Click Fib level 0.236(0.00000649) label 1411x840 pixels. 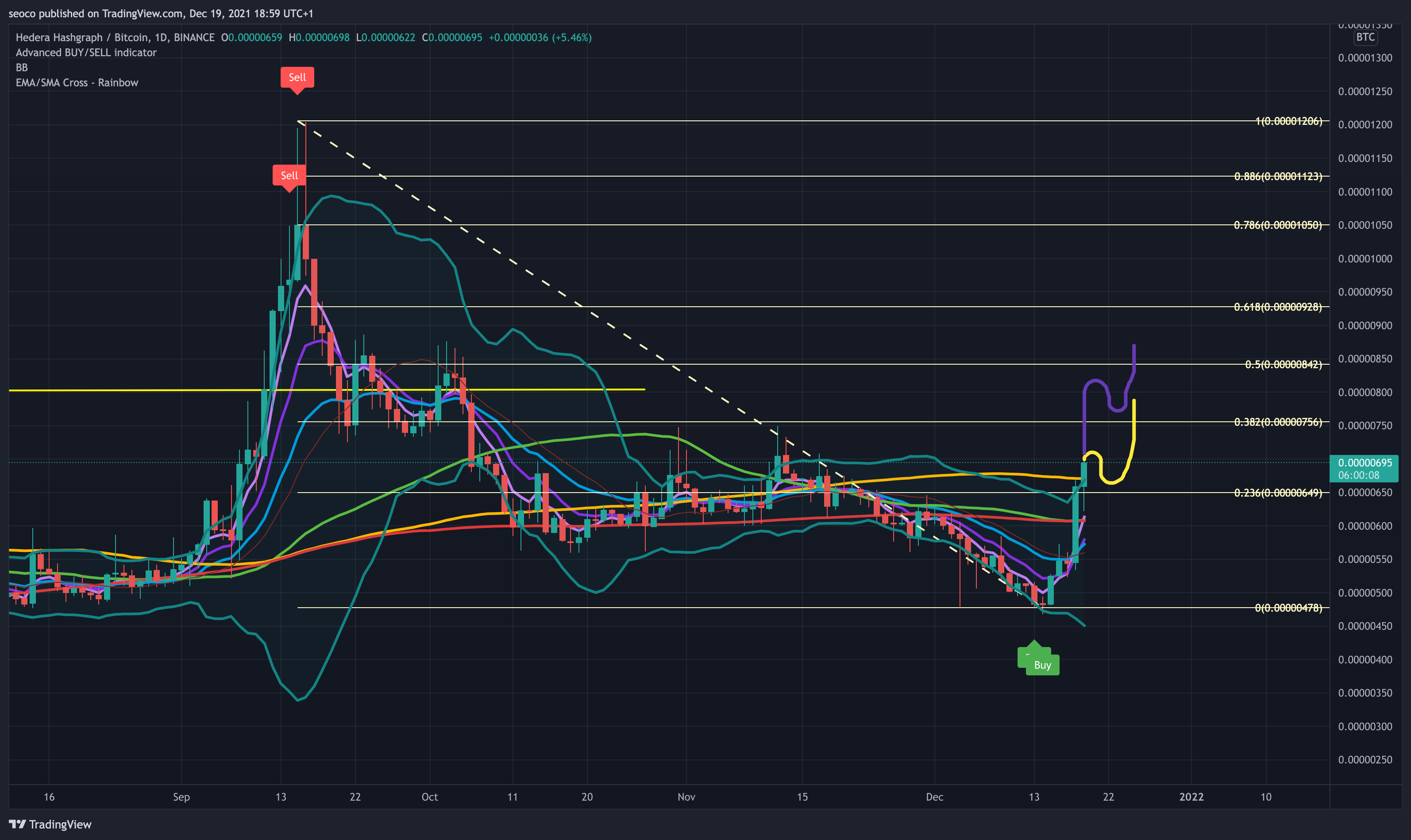(1278, 493)
